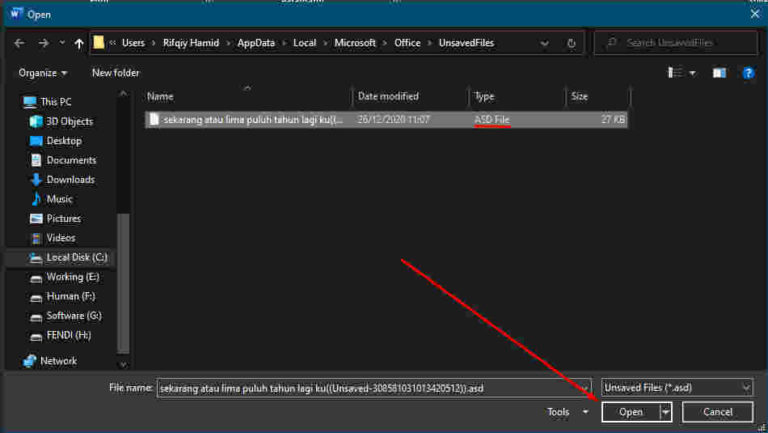Show the preview pane
The width and height of the screenshot is (768, 433).
(x=719, y=73)
